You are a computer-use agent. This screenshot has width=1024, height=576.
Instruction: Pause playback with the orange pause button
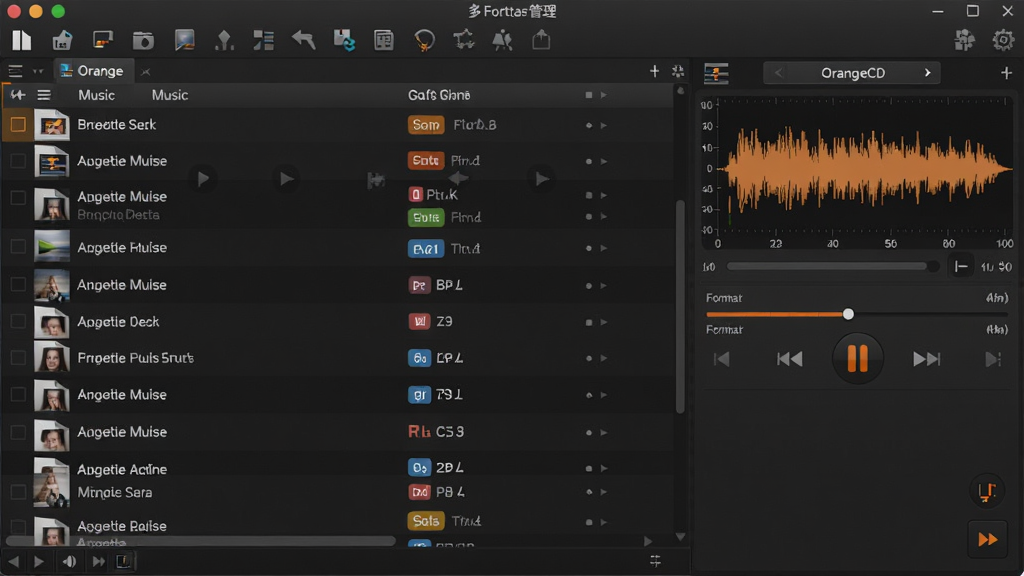[x=857, y=359]
